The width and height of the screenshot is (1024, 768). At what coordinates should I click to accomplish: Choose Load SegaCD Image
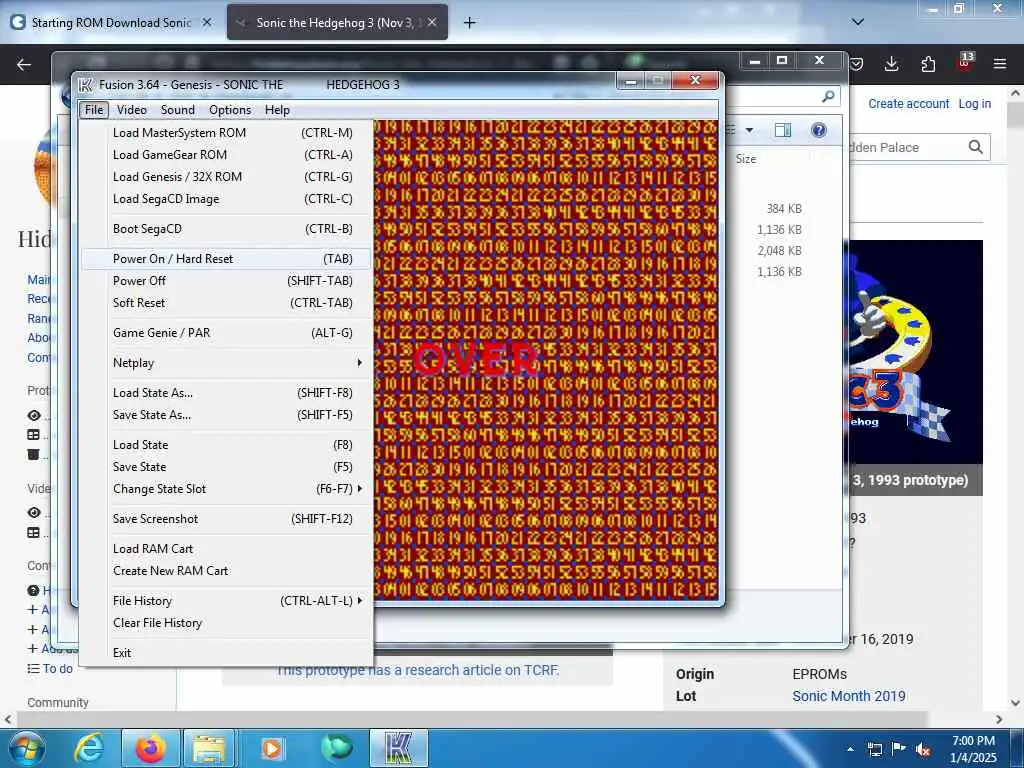[226, 199]
